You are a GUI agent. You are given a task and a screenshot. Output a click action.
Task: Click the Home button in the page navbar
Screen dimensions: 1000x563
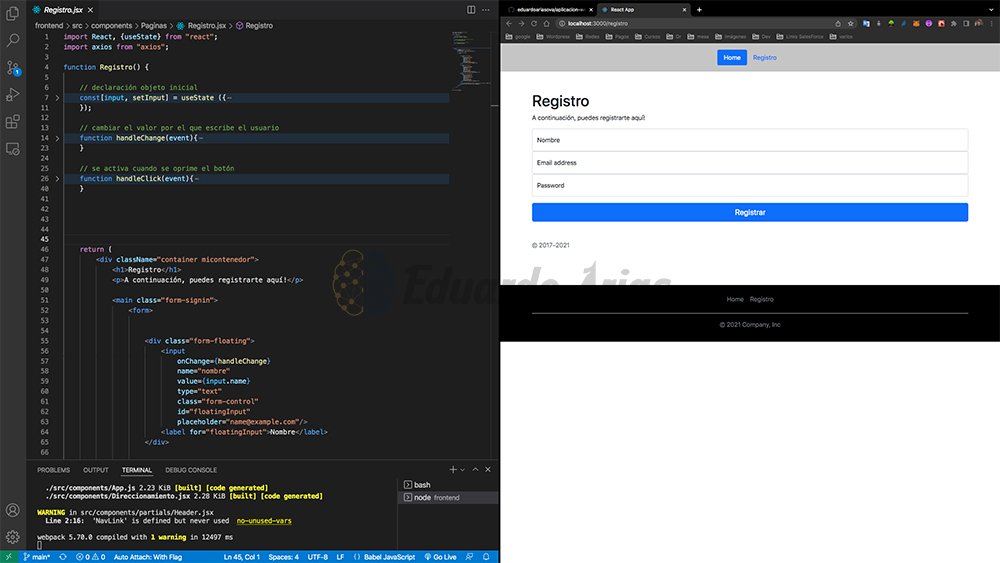pos(732,57)
